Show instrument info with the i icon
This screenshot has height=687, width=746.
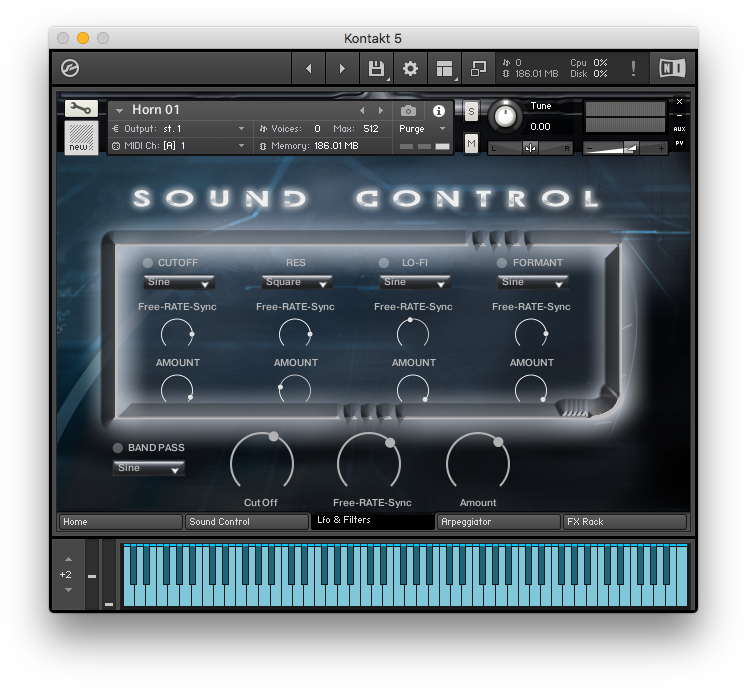click(438, 110)
